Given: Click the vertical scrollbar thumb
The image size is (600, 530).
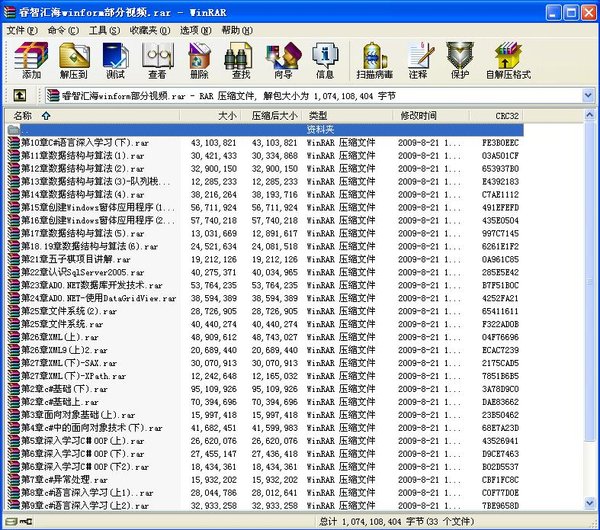Looking at the screenshot, I should 590,280.
